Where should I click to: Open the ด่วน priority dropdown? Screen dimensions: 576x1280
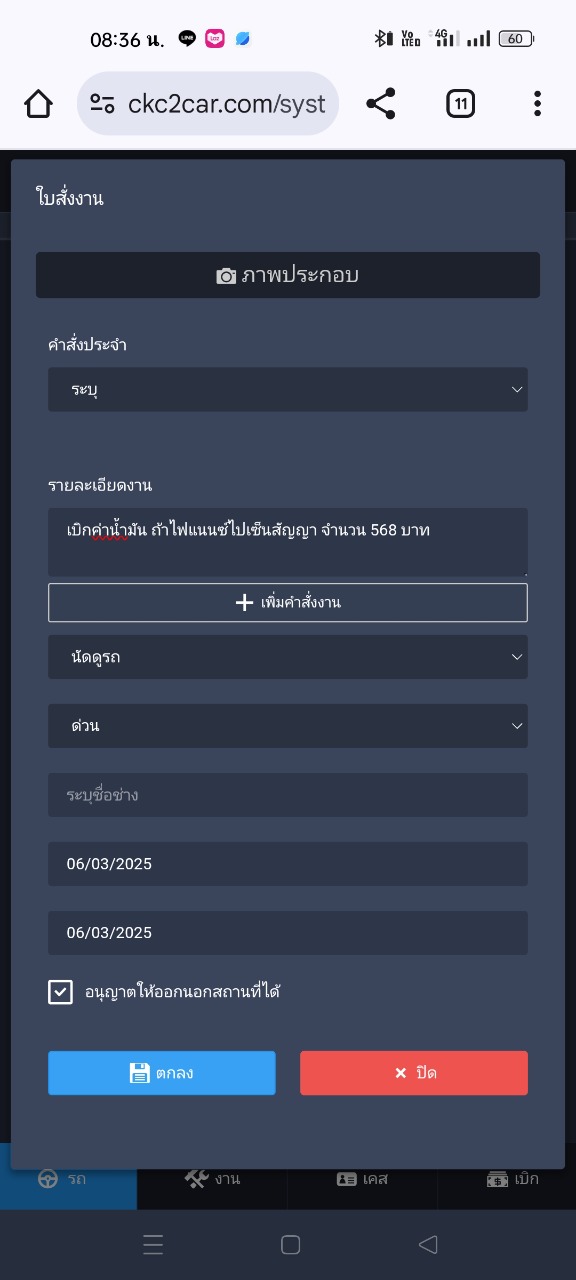coord(288,726)
